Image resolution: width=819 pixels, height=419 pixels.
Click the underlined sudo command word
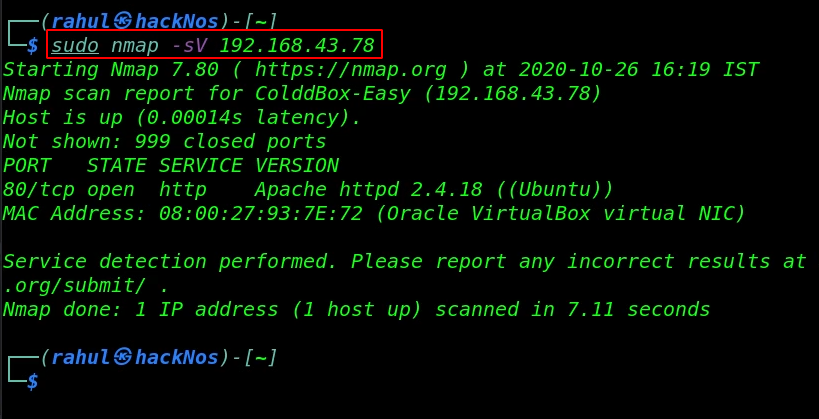[75, 46]
